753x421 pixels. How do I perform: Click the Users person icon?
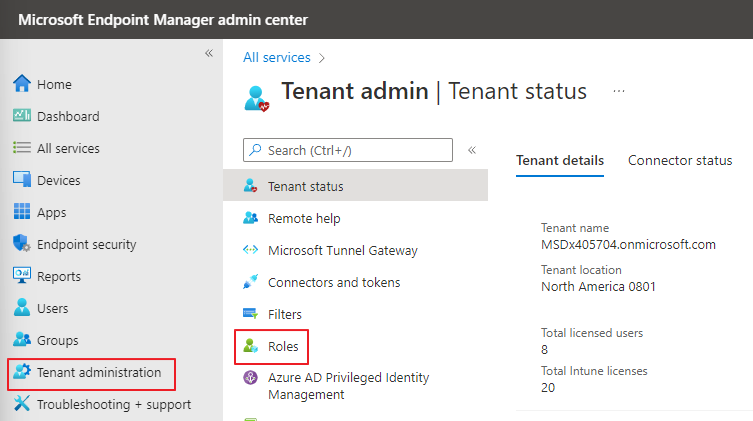pos(22,307)
